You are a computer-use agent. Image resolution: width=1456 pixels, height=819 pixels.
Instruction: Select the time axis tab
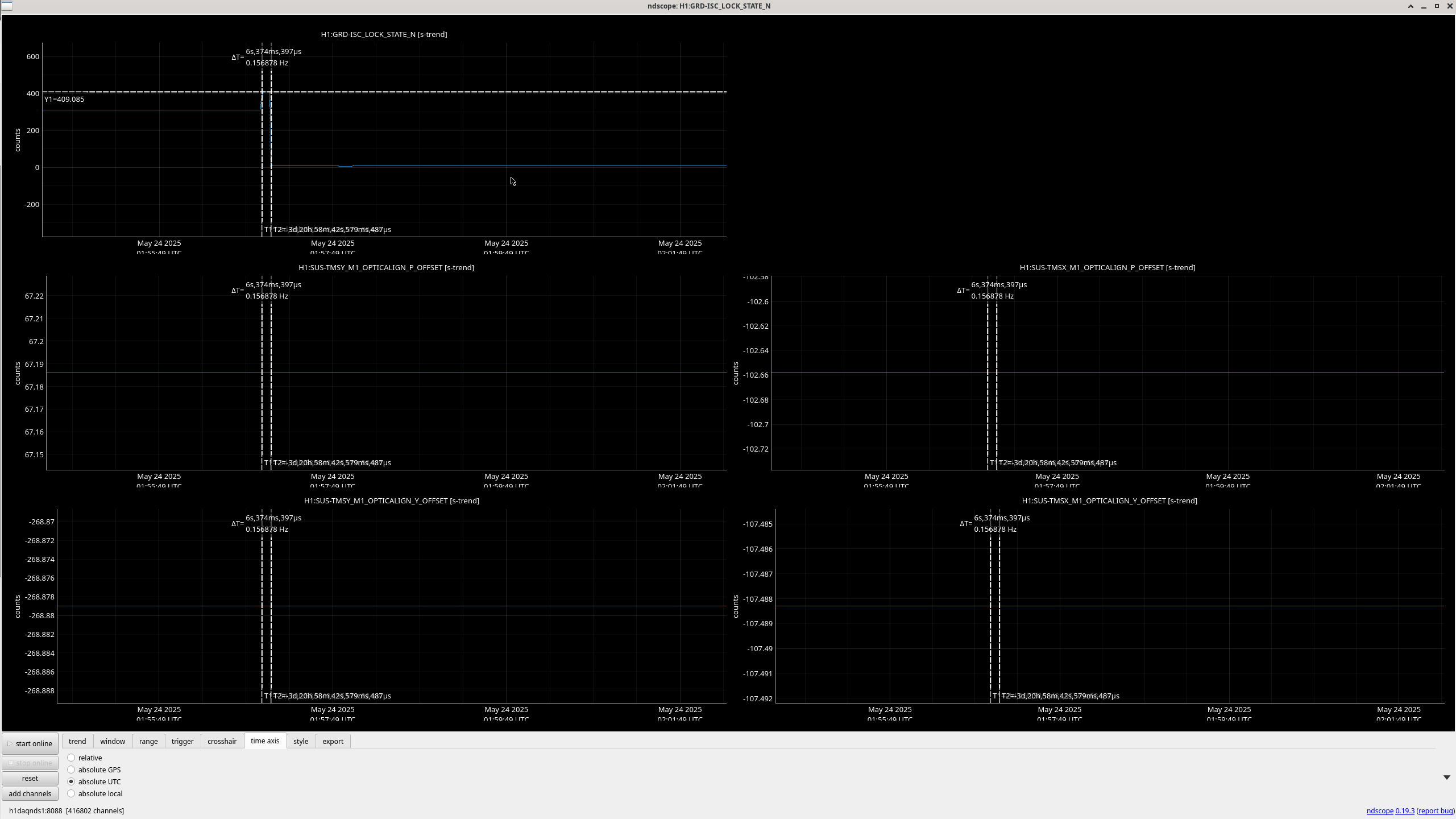(265, 741)
